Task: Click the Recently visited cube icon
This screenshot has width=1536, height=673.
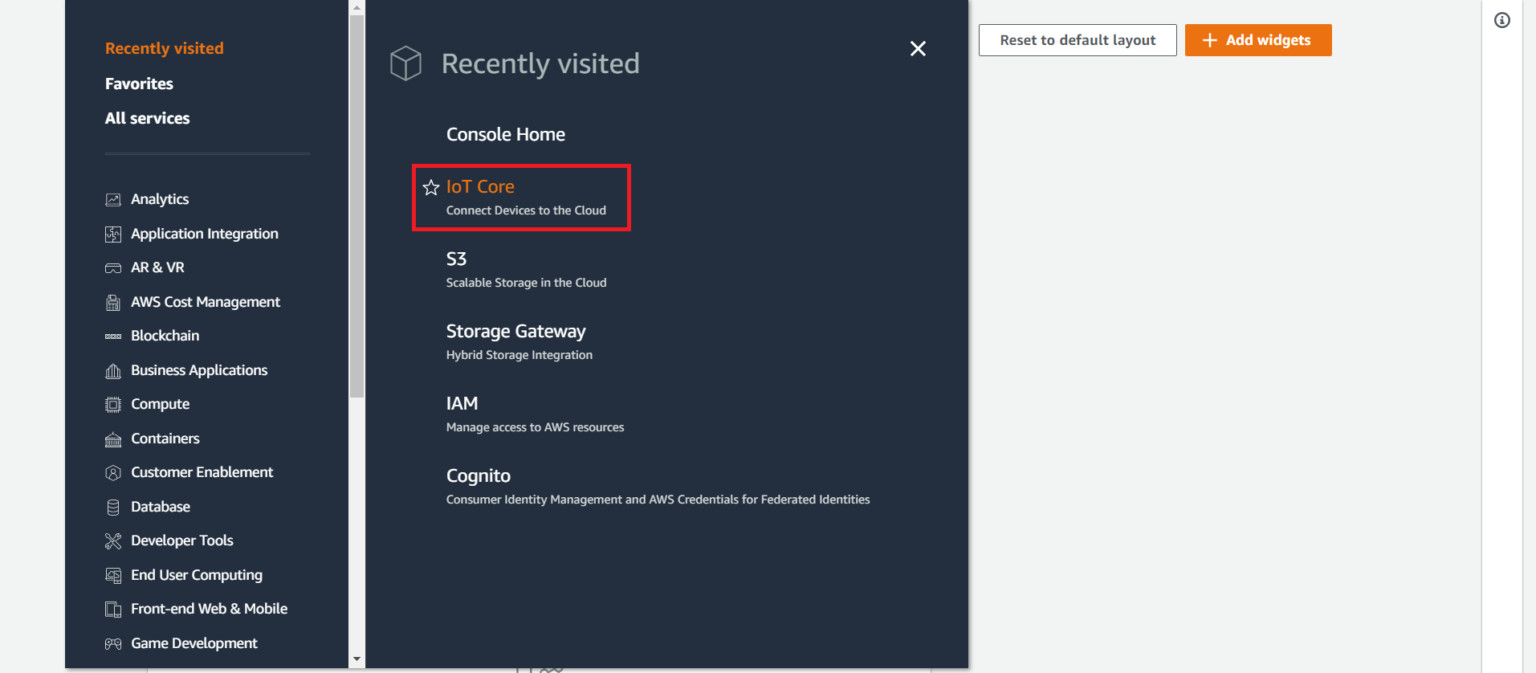Action: [x=406, y=63]
